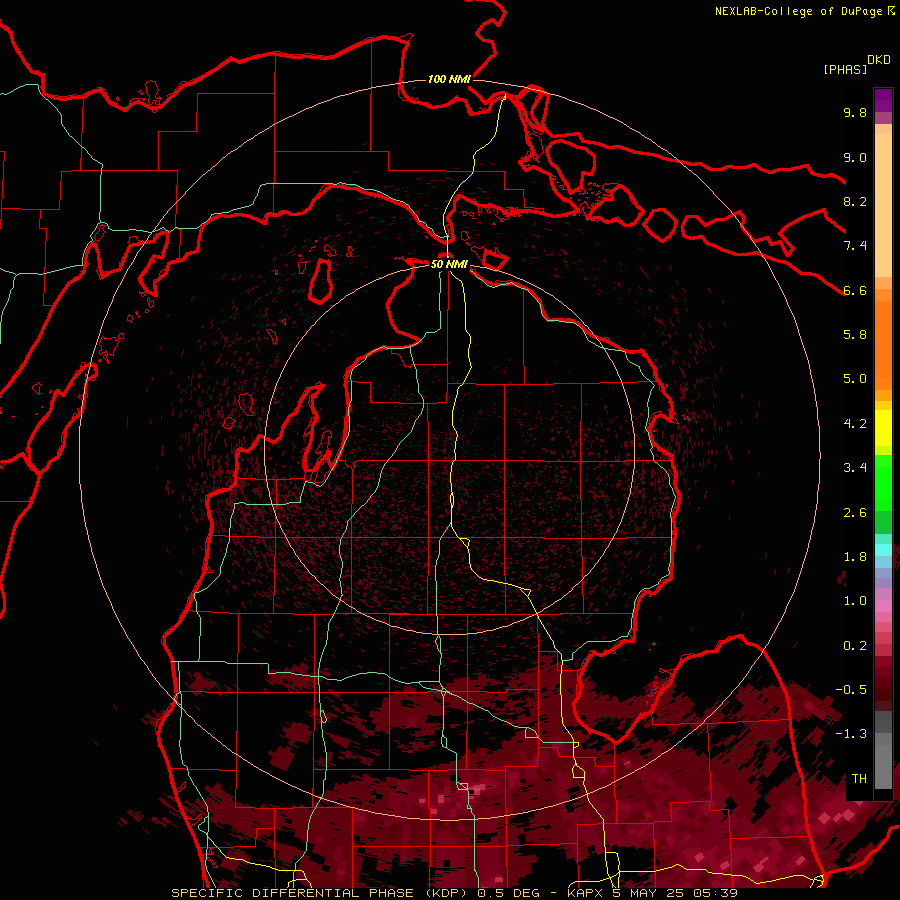This screenshot has height=900, width=900.
Task: Click the NEXLAB-College of DuPage watermark text
Action: [798, 11]
